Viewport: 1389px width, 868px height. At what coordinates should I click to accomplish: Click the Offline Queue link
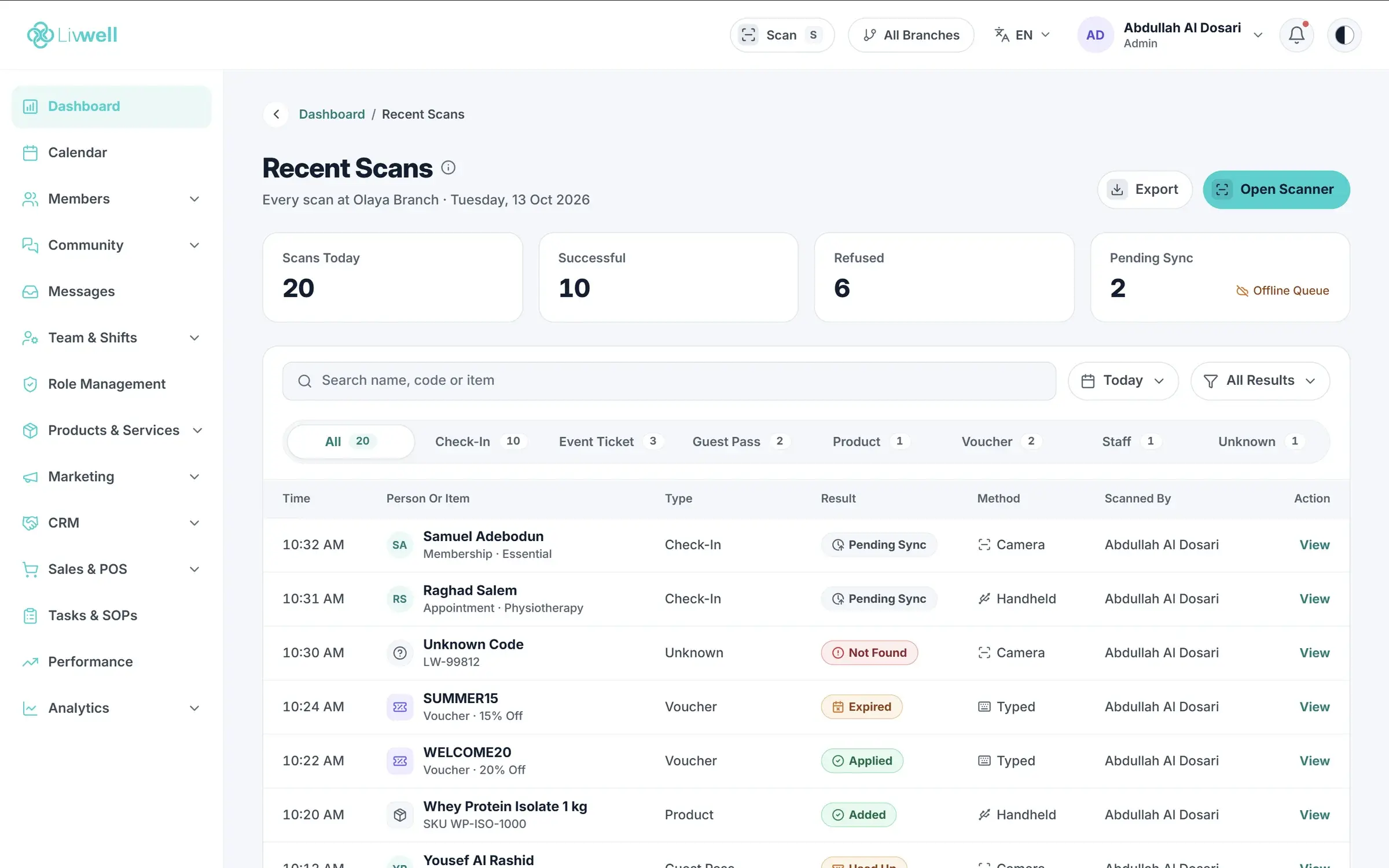(1283, 290)
